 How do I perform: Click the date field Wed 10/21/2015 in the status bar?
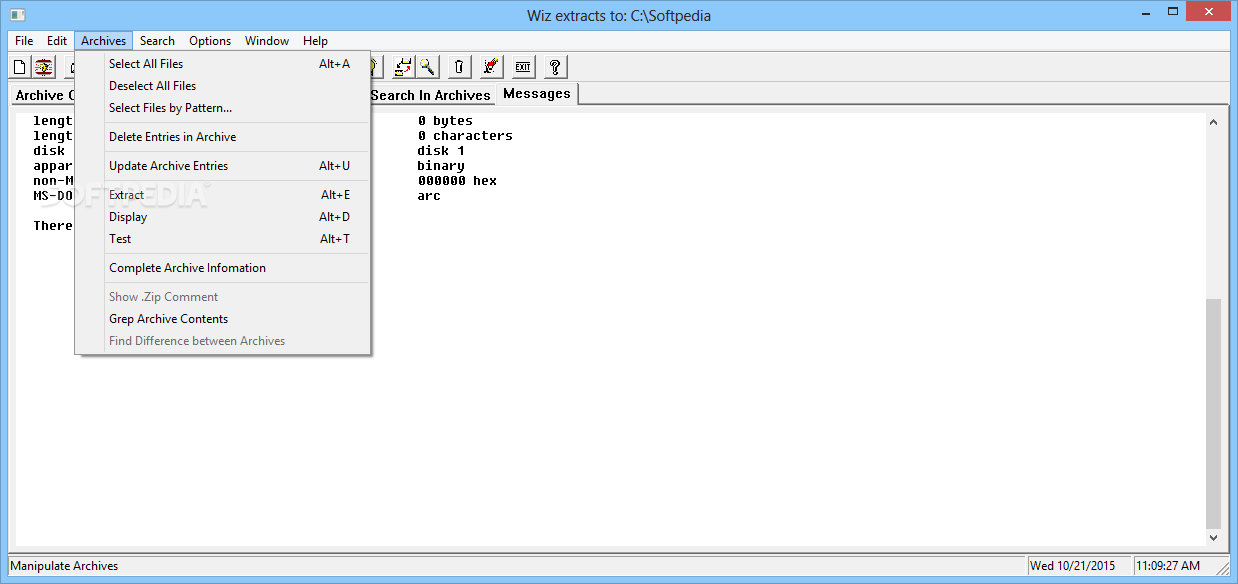tap(1078, 566)
